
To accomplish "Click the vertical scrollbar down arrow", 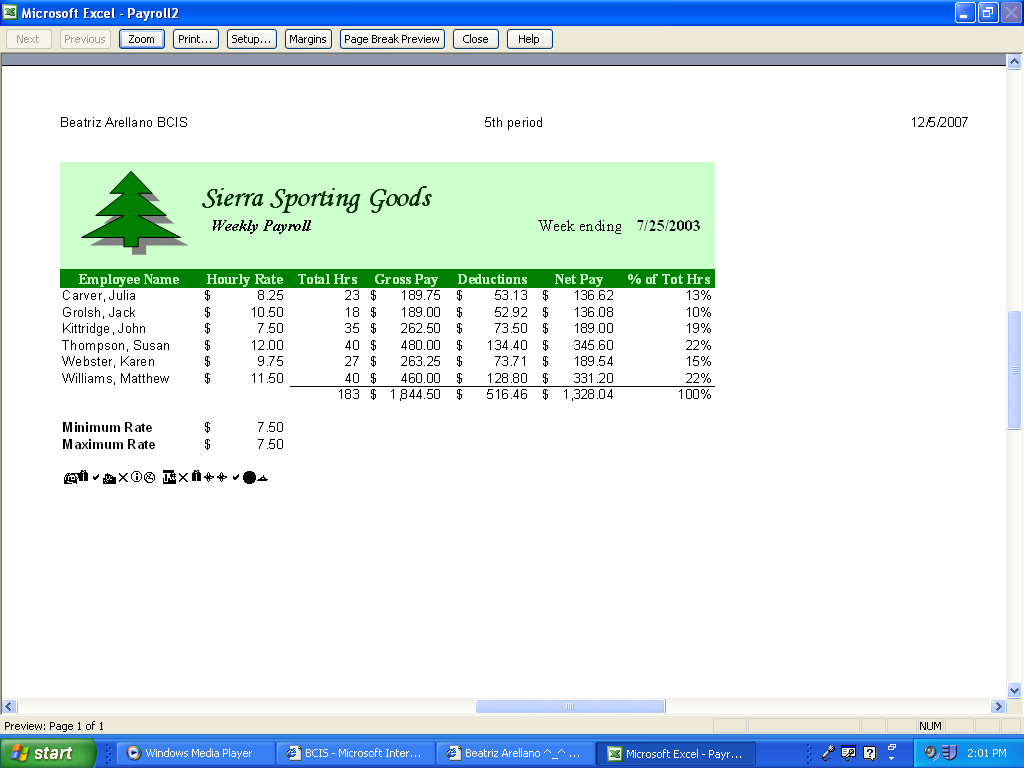I will (x=1014, y=690).
